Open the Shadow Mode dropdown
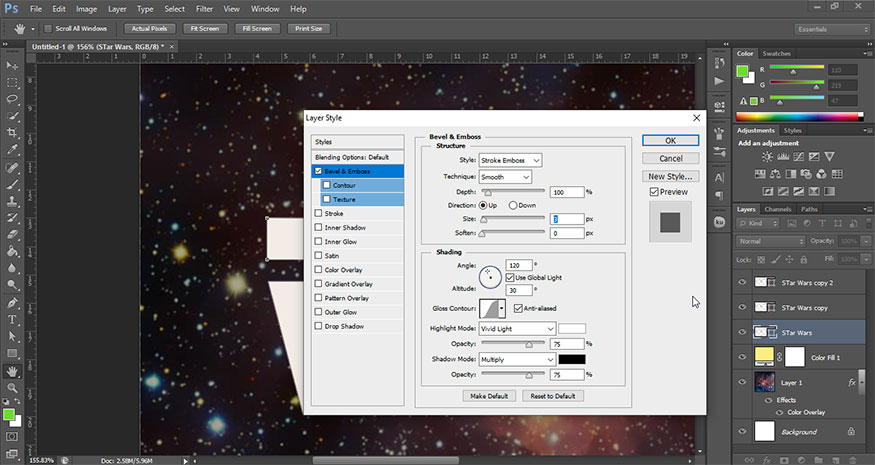Viewport: 875px width, 465px height. tap(517, 359)
